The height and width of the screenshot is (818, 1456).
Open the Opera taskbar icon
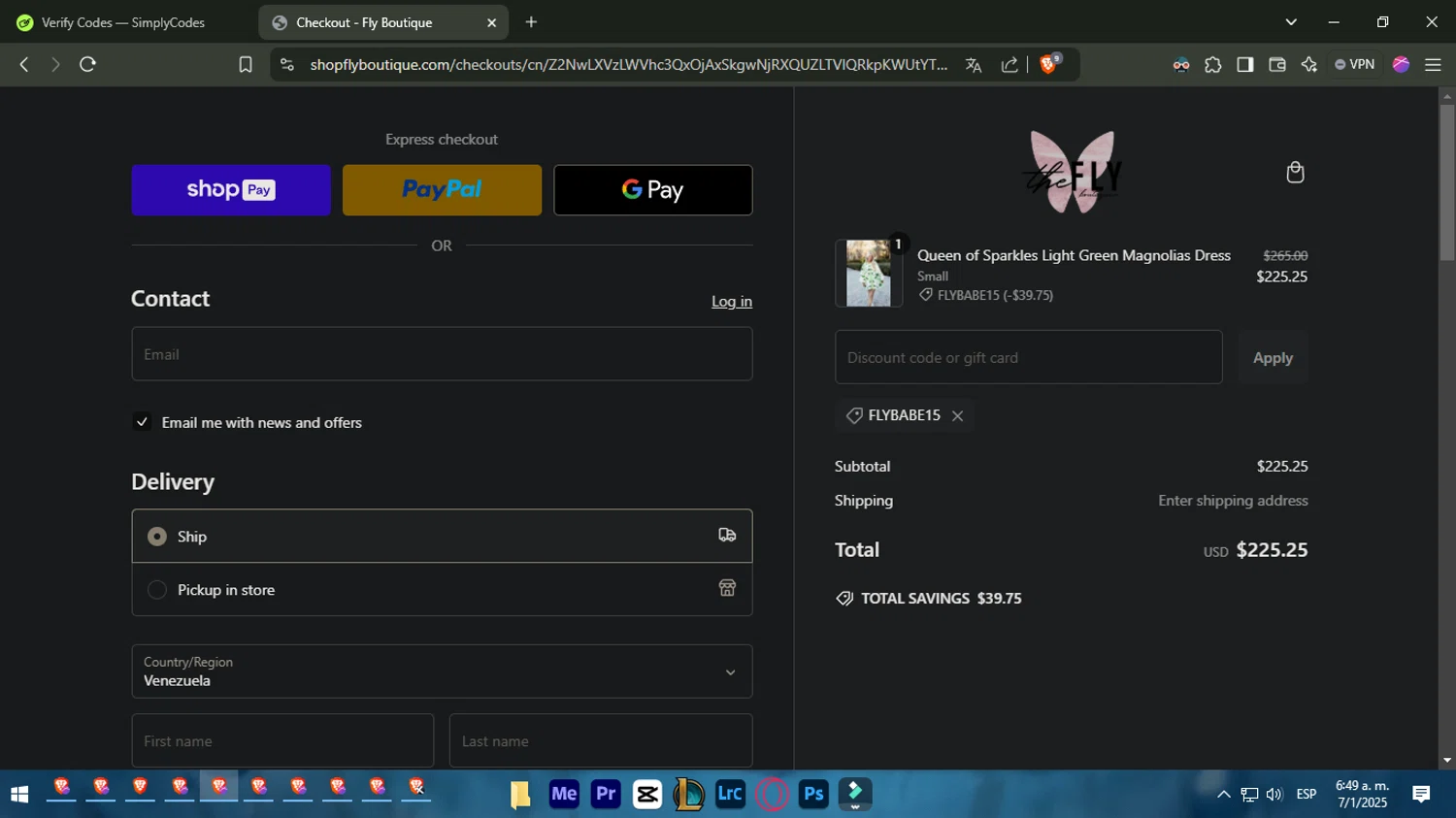click(772, 794)
